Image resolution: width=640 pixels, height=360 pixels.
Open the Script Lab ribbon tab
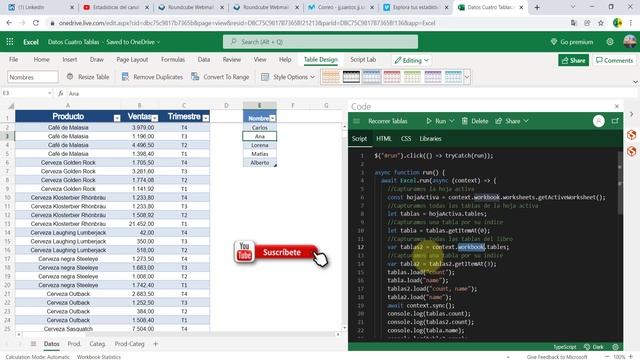coord(363,59)
